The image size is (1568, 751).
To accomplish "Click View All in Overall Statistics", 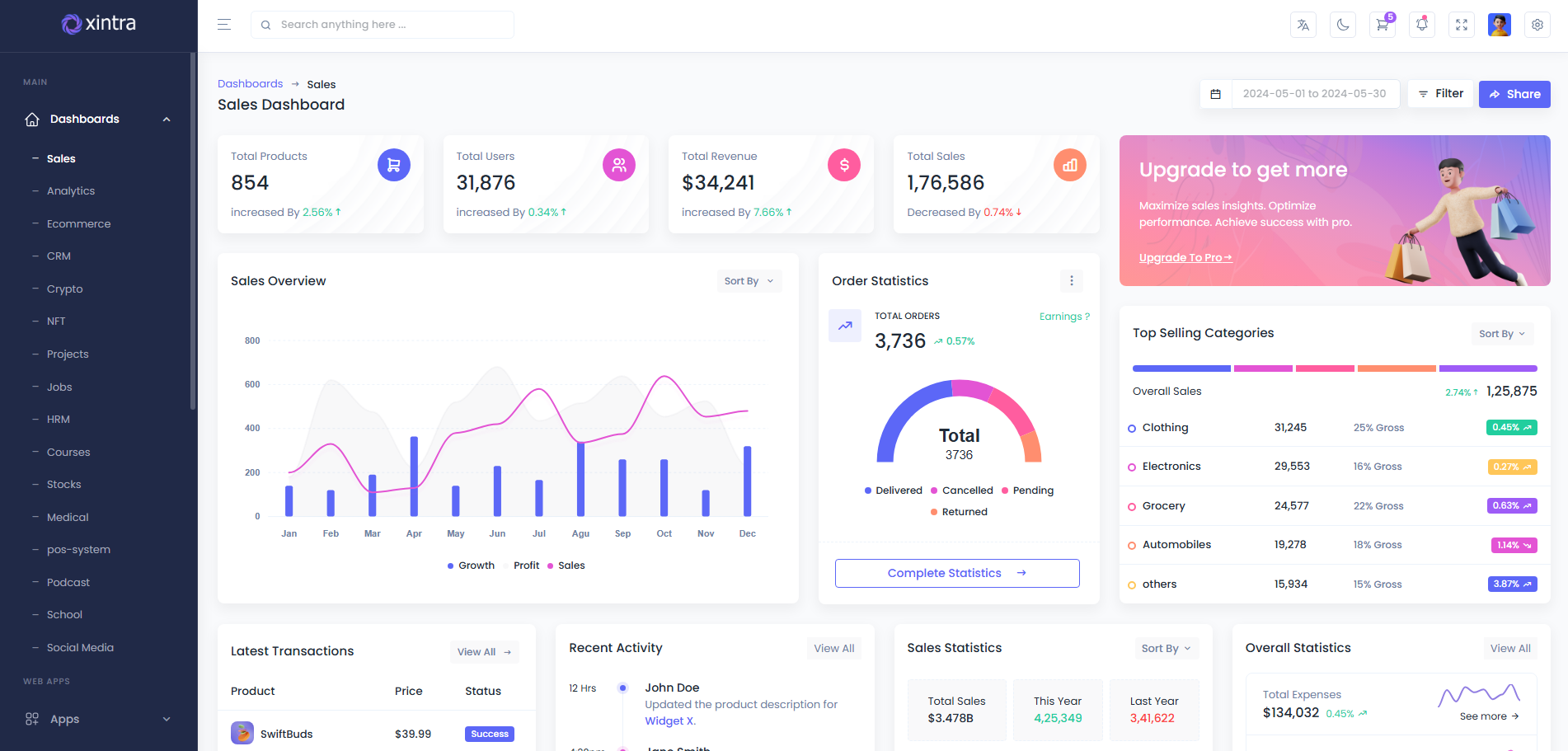I will pyautogui.click(x=1510, y=649).
